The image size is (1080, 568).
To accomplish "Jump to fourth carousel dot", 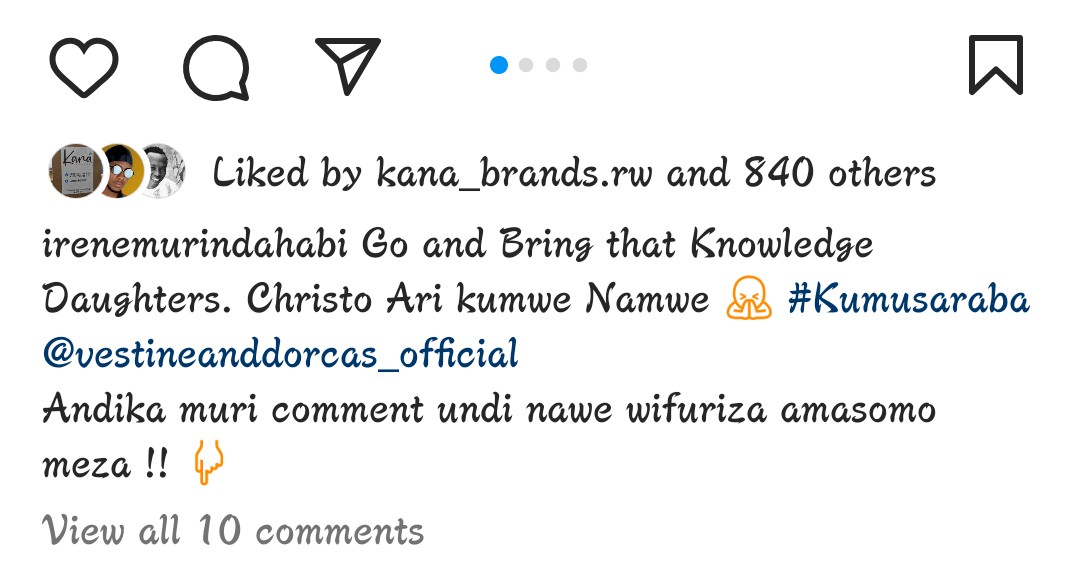I will click(x=580, y=65).
